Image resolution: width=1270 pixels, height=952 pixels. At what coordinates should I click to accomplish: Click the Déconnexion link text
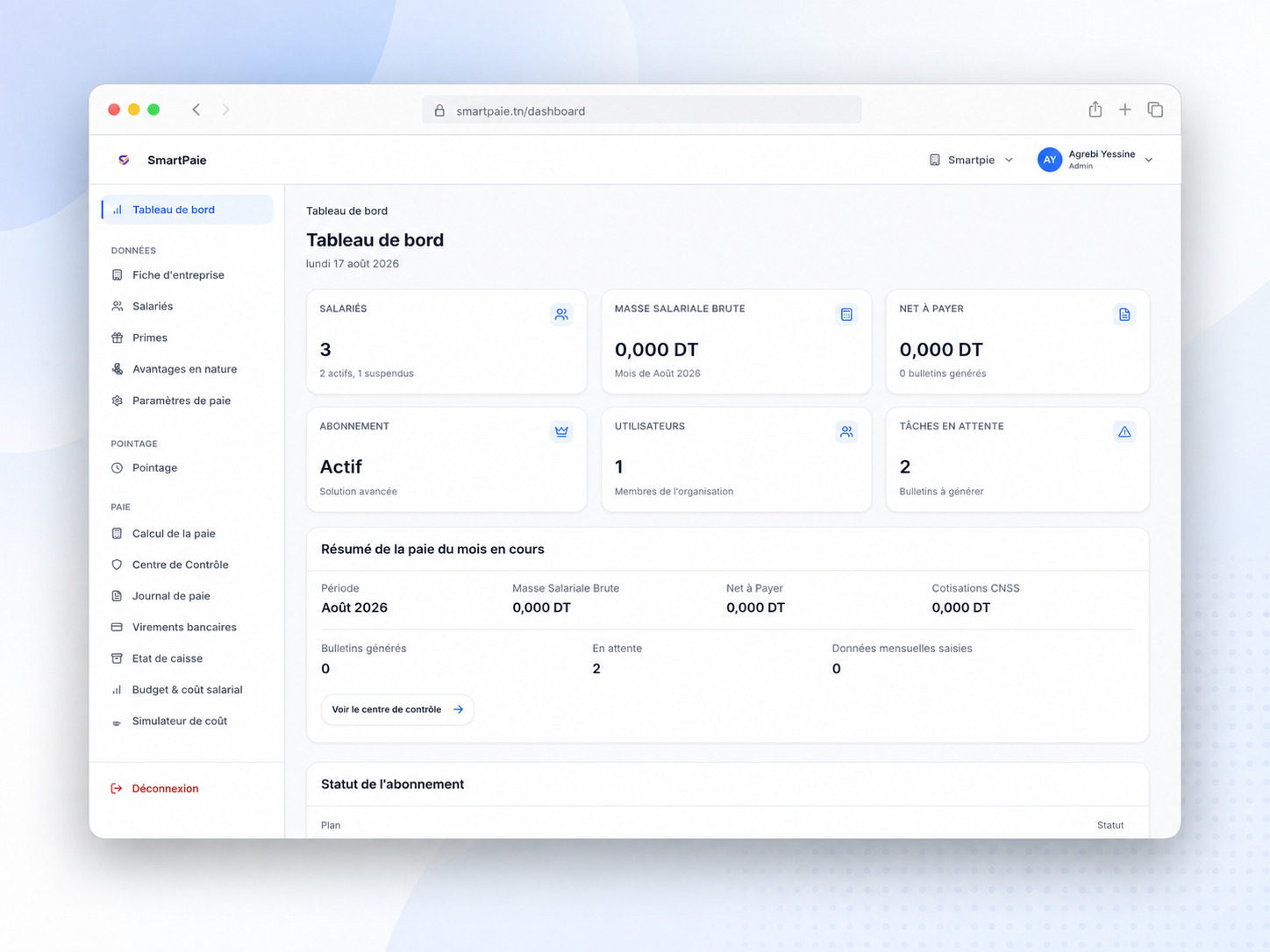[x=165, y=788]
